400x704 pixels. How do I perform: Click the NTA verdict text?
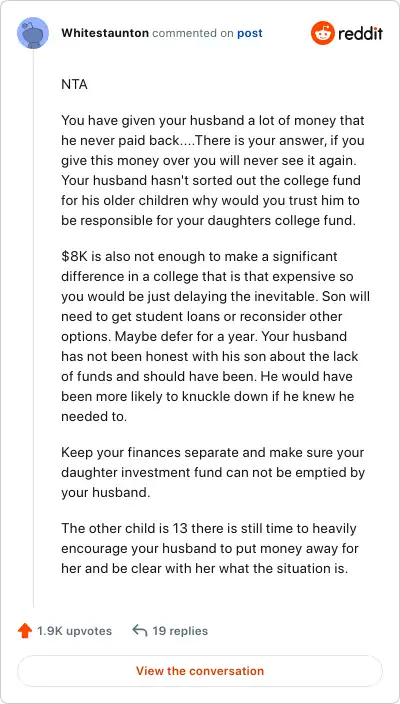74,84
